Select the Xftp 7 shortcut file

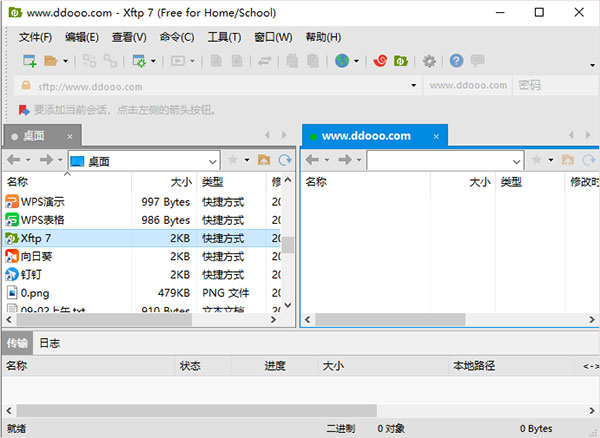[x=142, y=238]
